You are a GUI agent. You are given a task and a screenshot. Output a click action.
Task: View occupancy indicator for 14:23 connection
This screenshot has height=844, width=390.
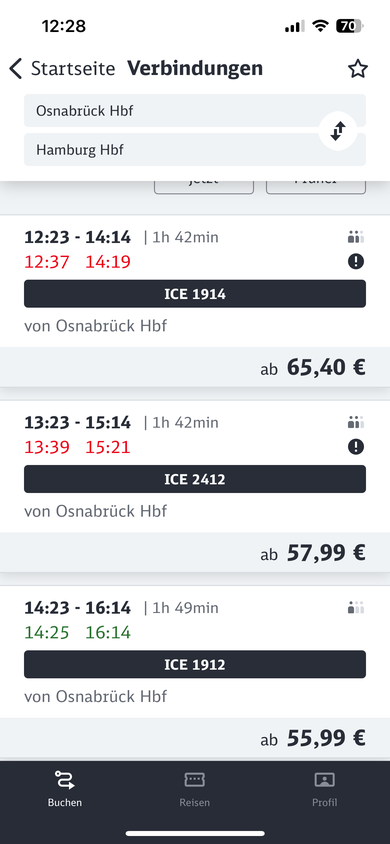356,608
